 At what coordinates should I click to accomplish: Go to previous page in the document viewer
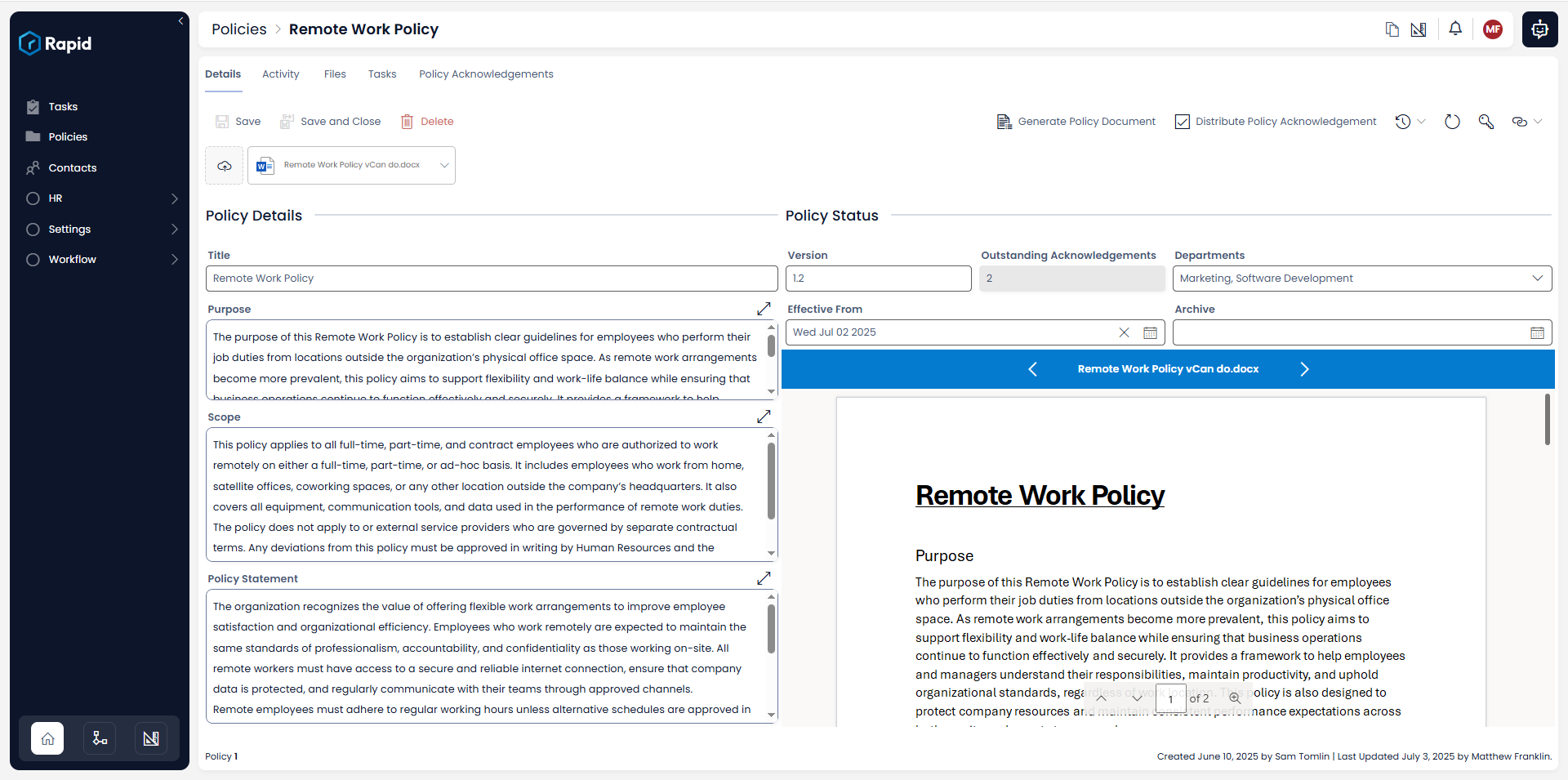pos(1101,698)
